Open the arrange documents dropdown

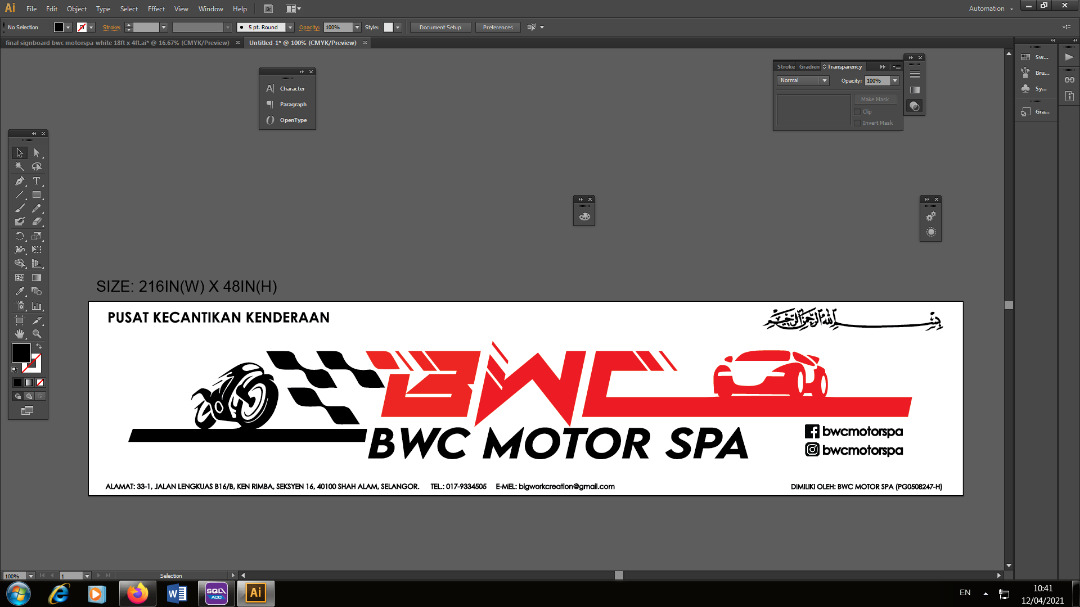[293, 9]
